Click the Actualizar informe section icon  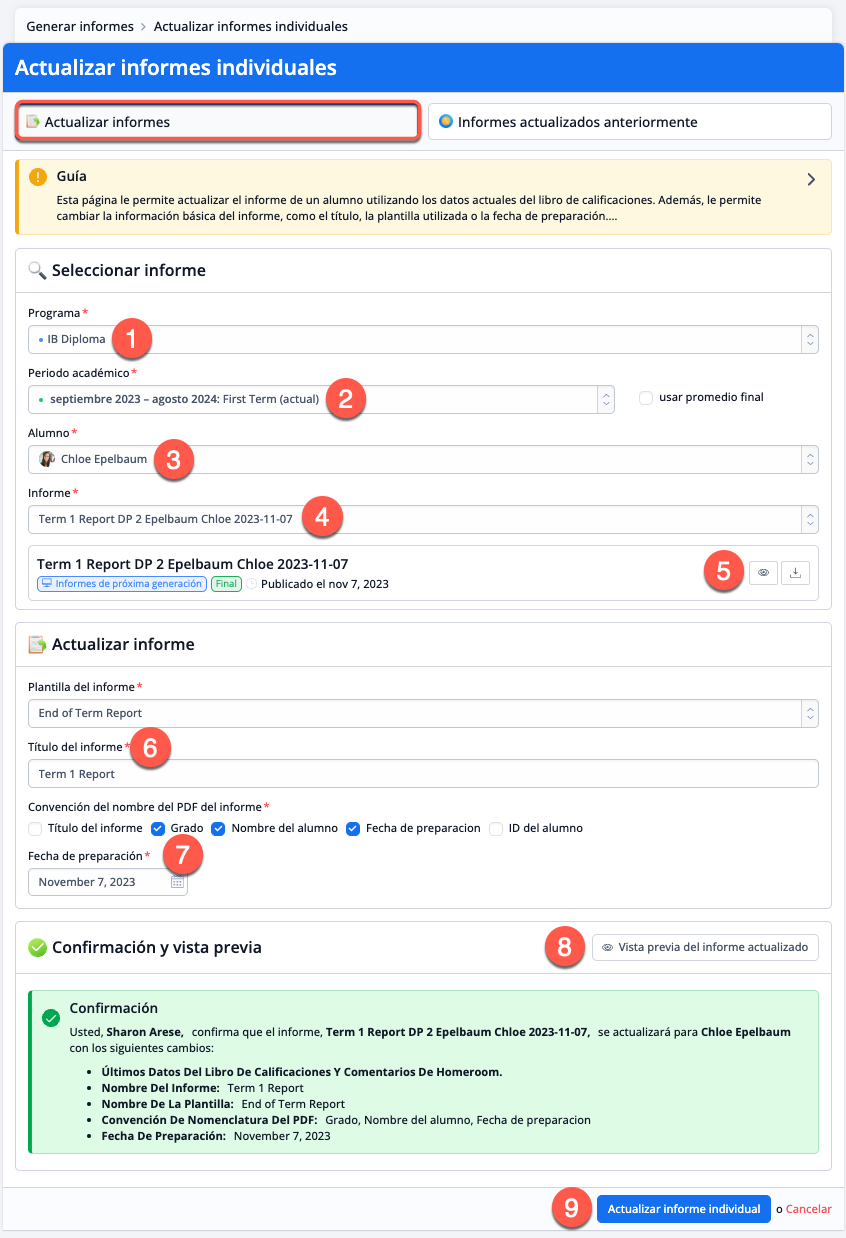pyautogui.click(x=37, y=645)
